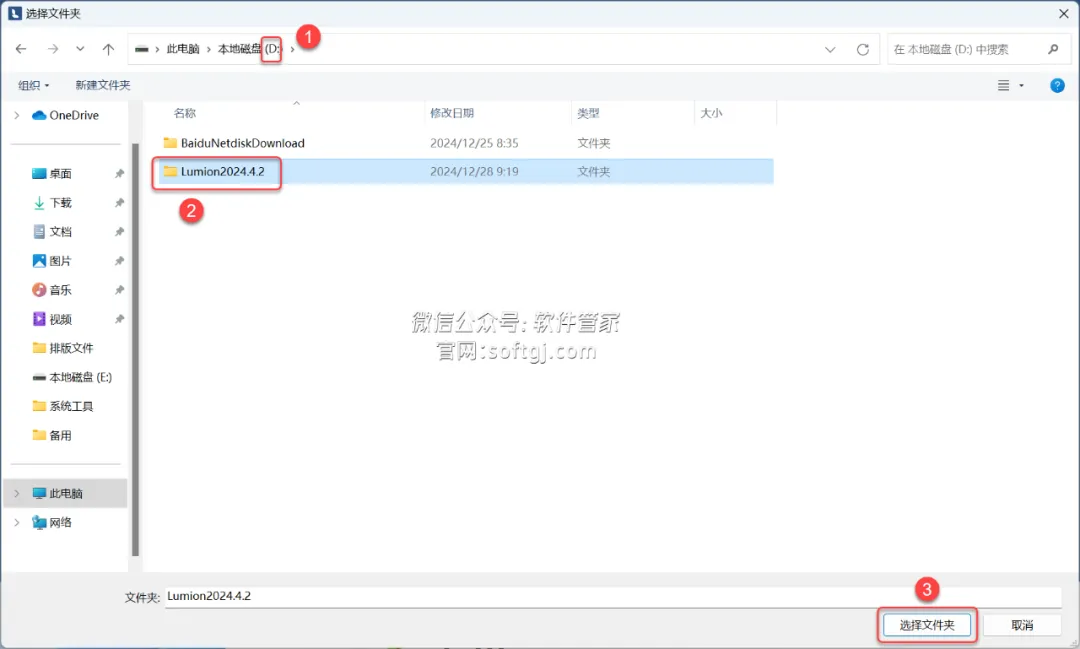
Task: Open 音乐 in quick access
Action: [x=52, y=290]
